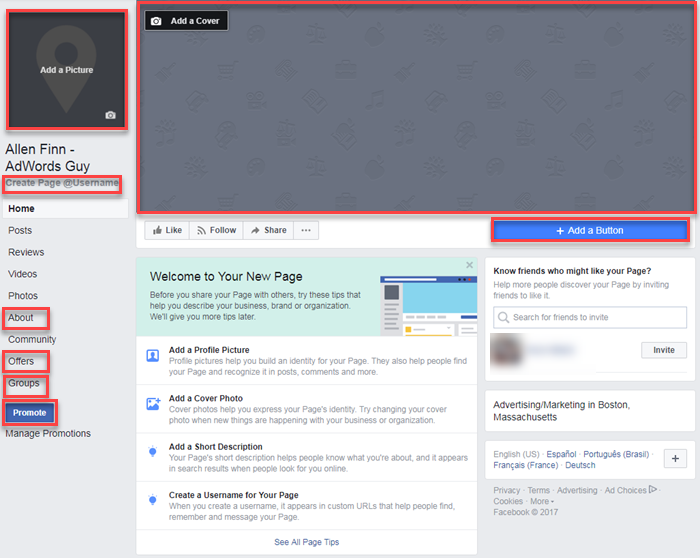Click the Search for friends to invite field

coord(590,317)
